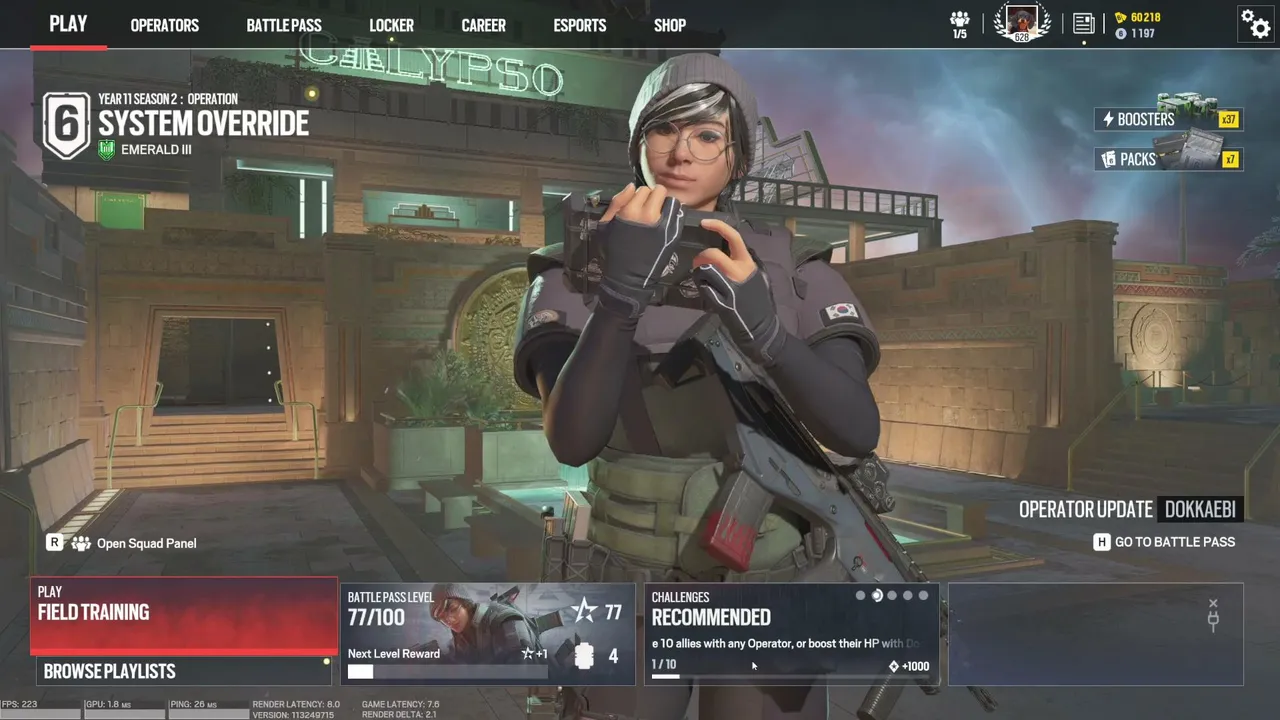This screenshot has width=1280, height=720.
Task: Open the news feed icon
Action: pos(1084,23)
